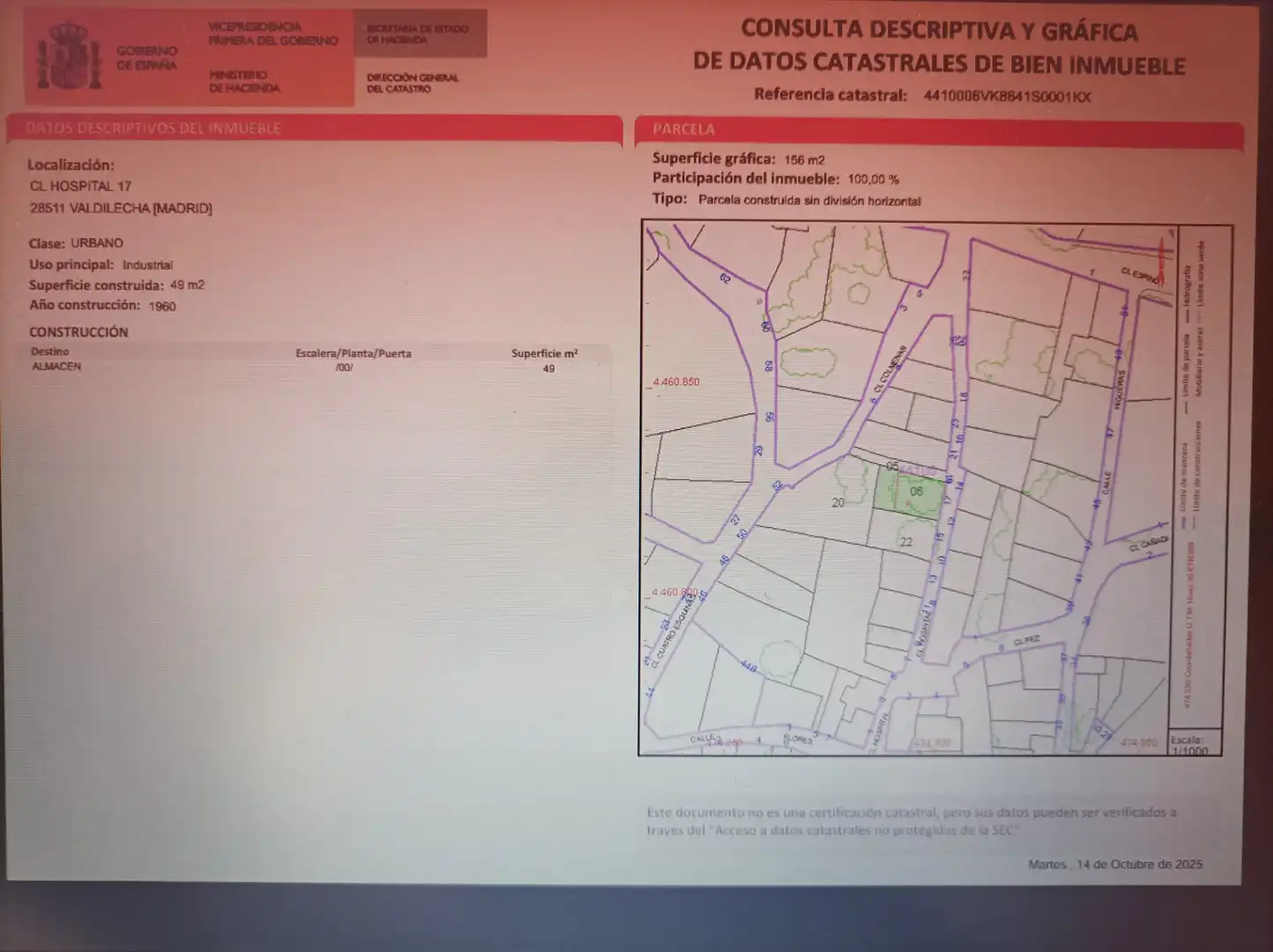
Task: Click the Uso principal value Industrial
Action: pyautogui.click(x=147, y=265)
